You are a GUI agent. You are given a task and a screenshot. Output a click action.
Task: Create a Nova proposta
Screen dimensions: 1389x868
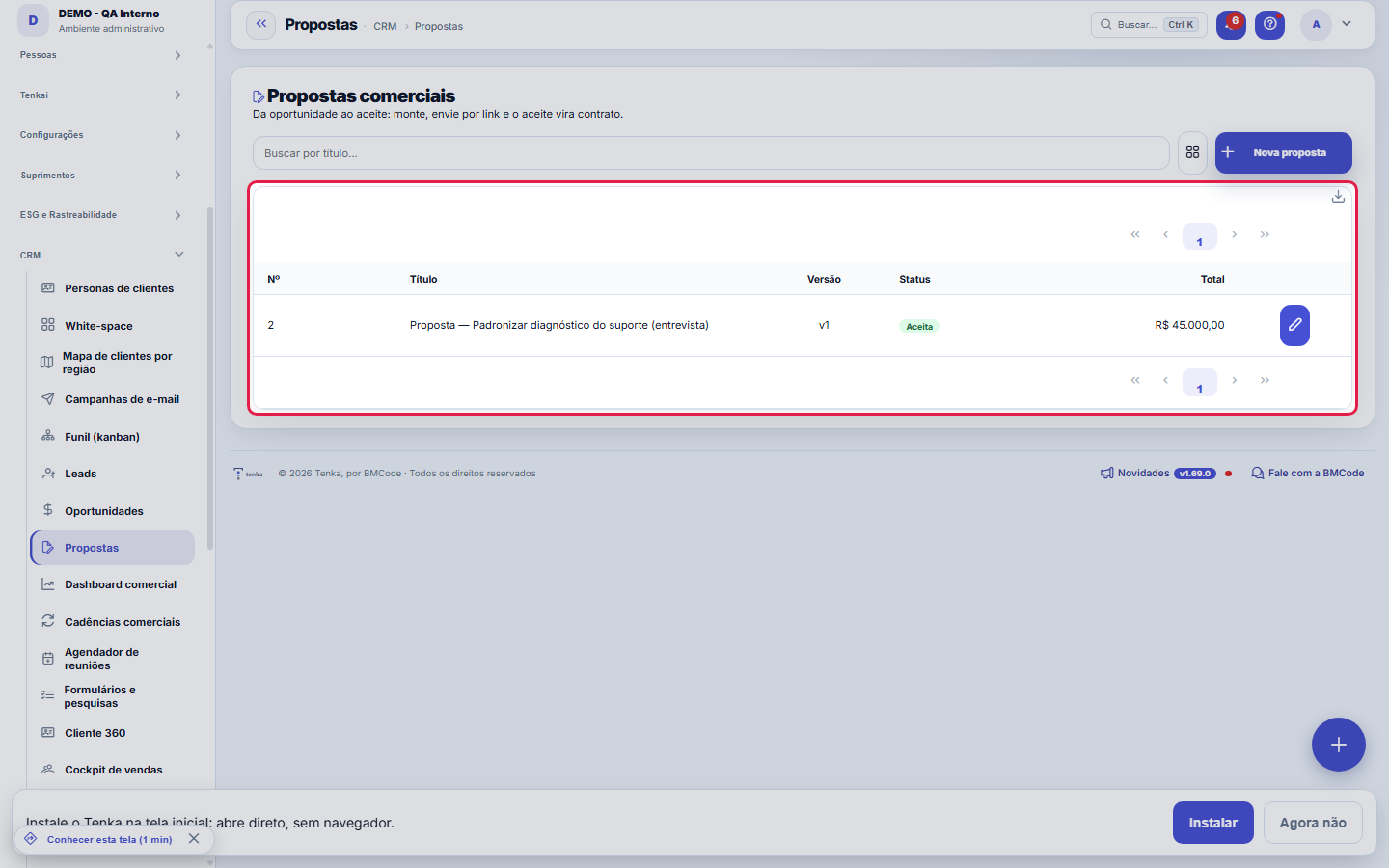point(1284,152)
